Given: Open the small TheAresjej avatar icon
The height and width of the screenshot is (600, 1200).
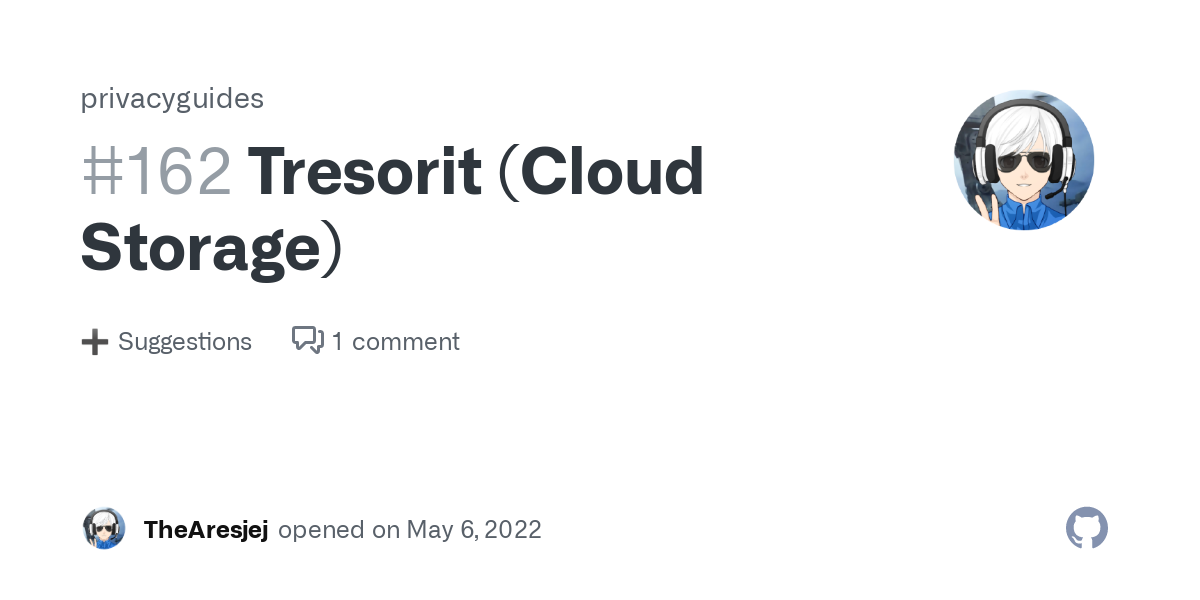Looking at the screenshot, I should tap(104, 528).
